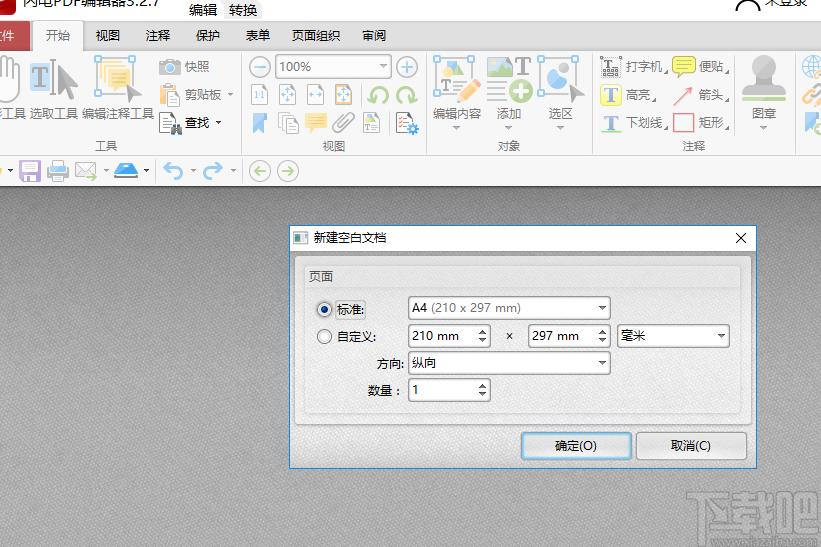This screenshot has height=547, width=821.
Task: Click the actual size 1:1 page icon
Action: (260, 95)
